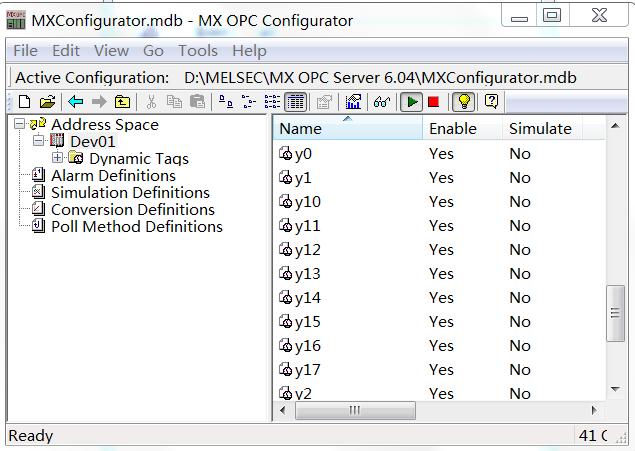635x451 pixels.
Task: Select Dynamic Tags folder
Action: (139, 159)
